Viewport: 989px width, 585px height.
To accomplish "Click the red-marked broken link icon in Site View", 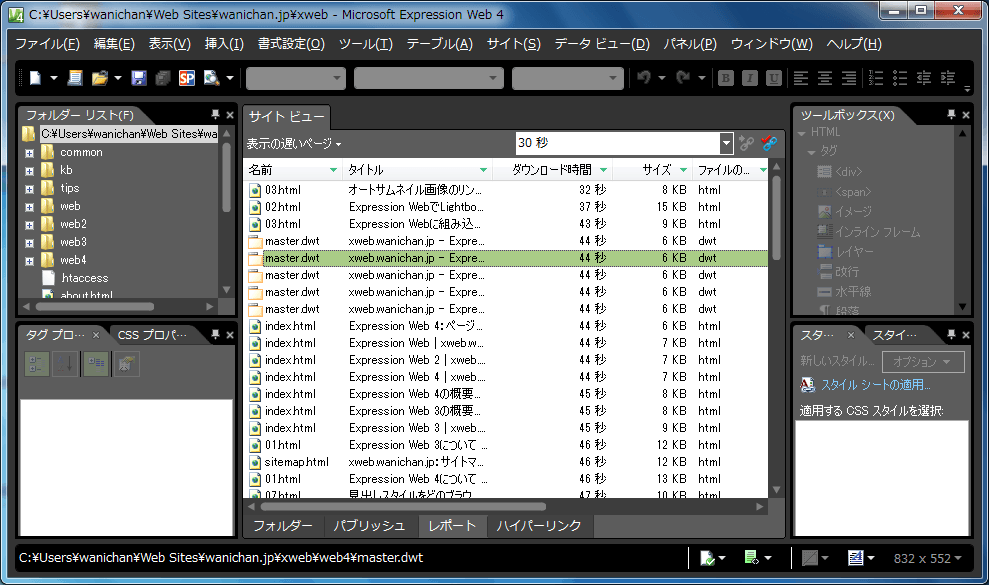I will click(769, 143).
